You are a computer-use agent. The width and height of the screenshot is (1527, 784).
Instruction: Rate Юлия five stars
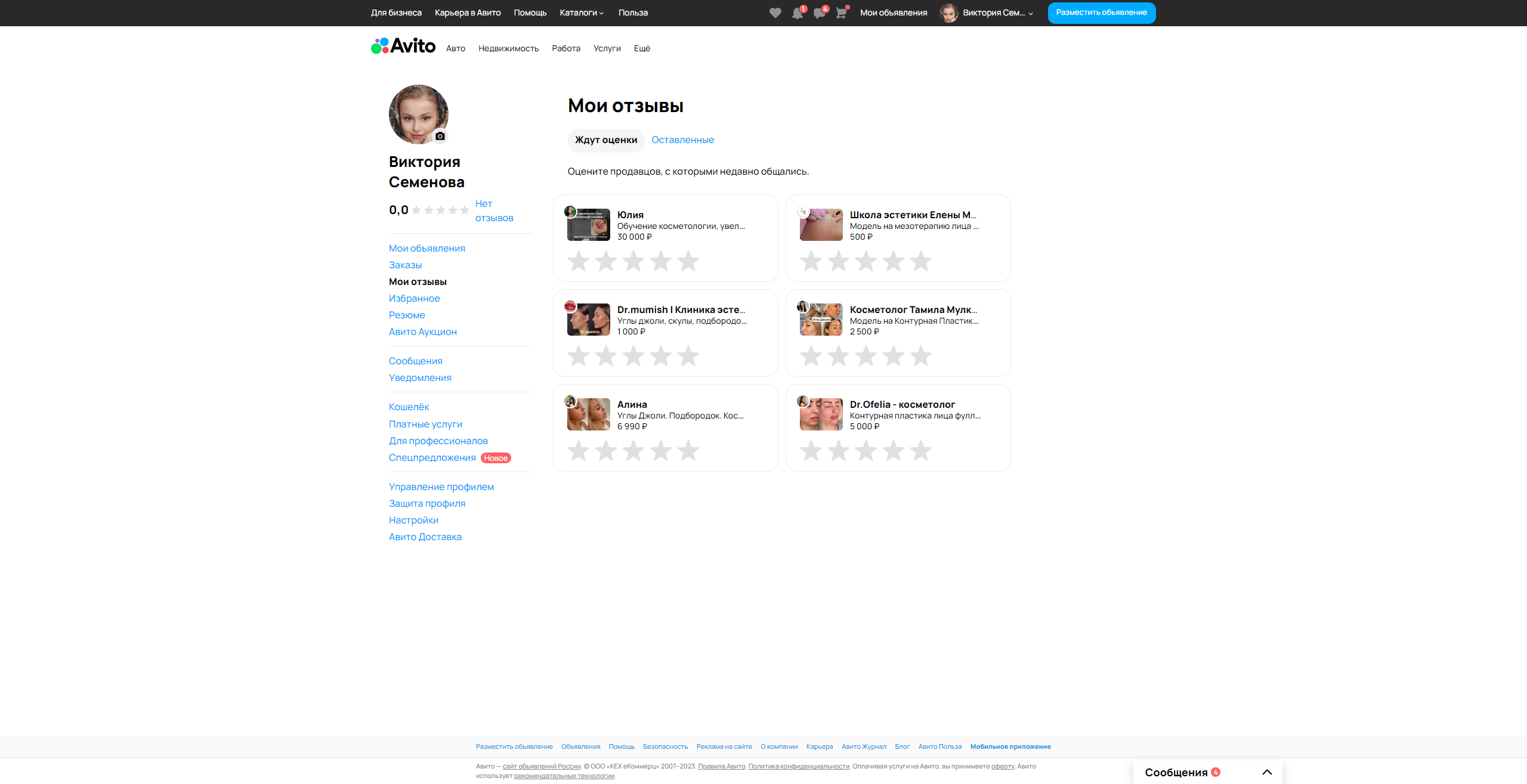coord(688,261)
